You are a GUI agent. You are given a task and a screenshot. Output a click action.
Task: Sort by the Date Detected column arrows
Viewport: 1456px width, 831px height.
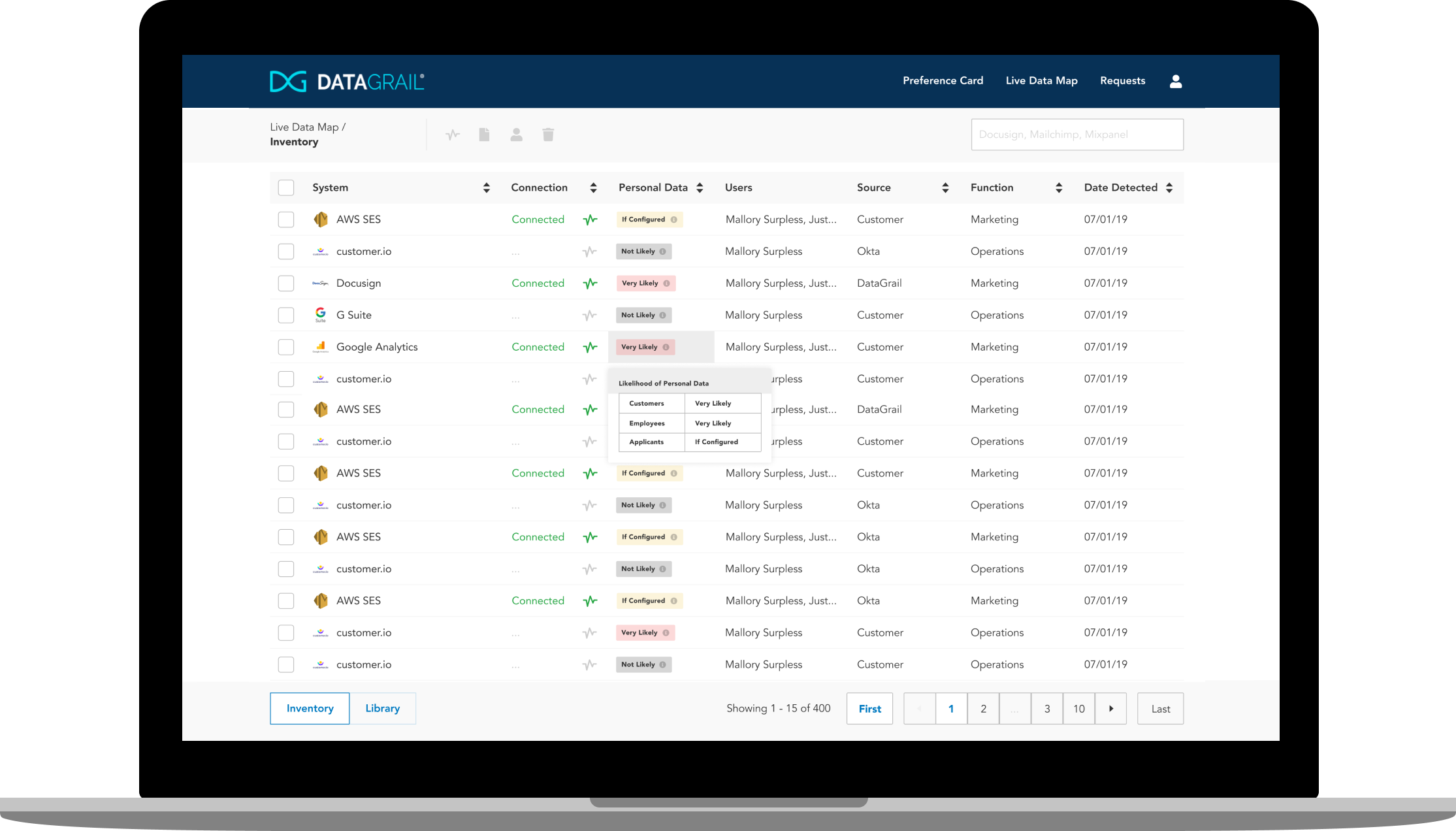(x=1169, y=188)
